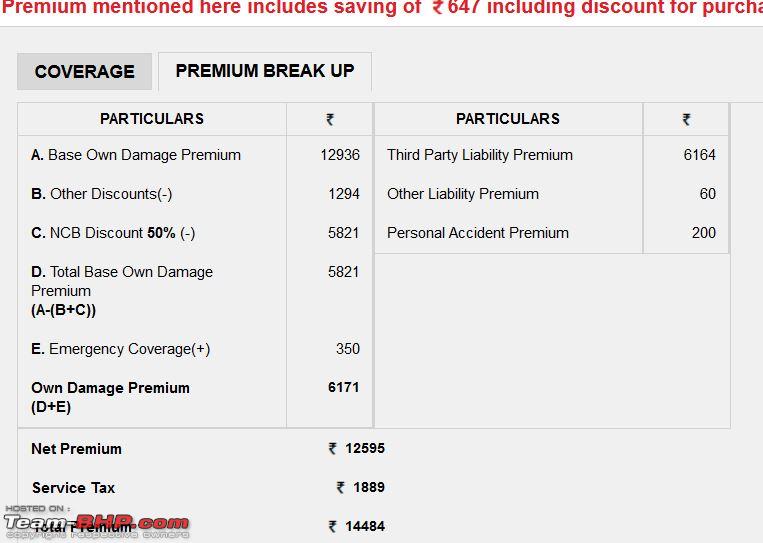
Task: Switch to the COVERAGE tab
Action: pos(85,72)
